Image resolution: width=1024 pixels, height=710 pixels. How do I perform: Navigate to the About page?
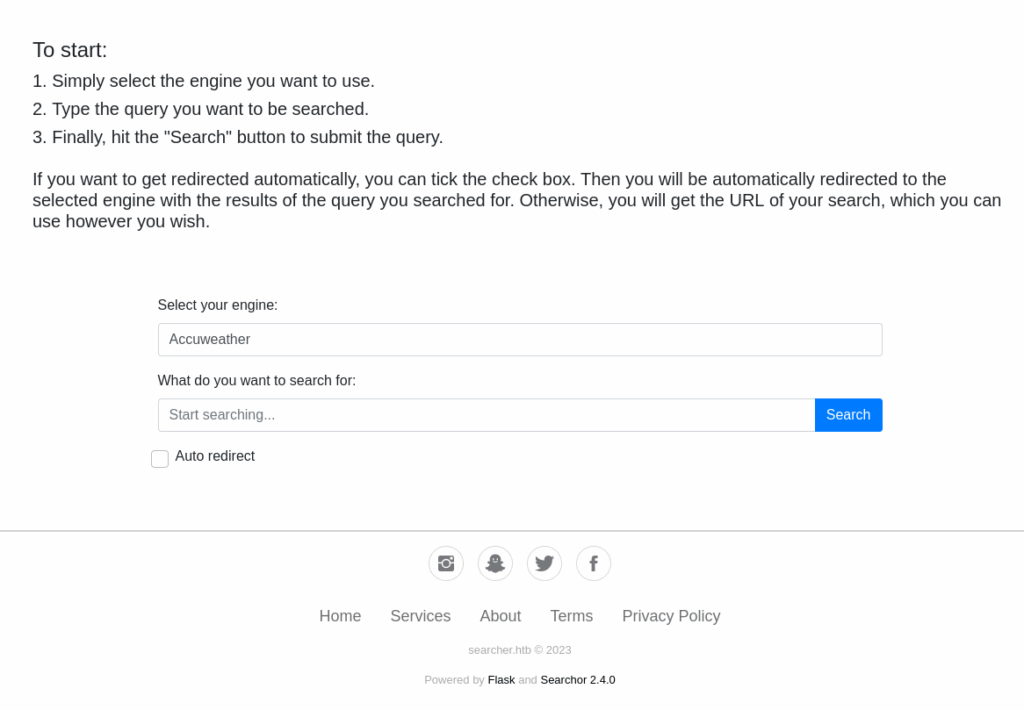[x=500, y=616]
